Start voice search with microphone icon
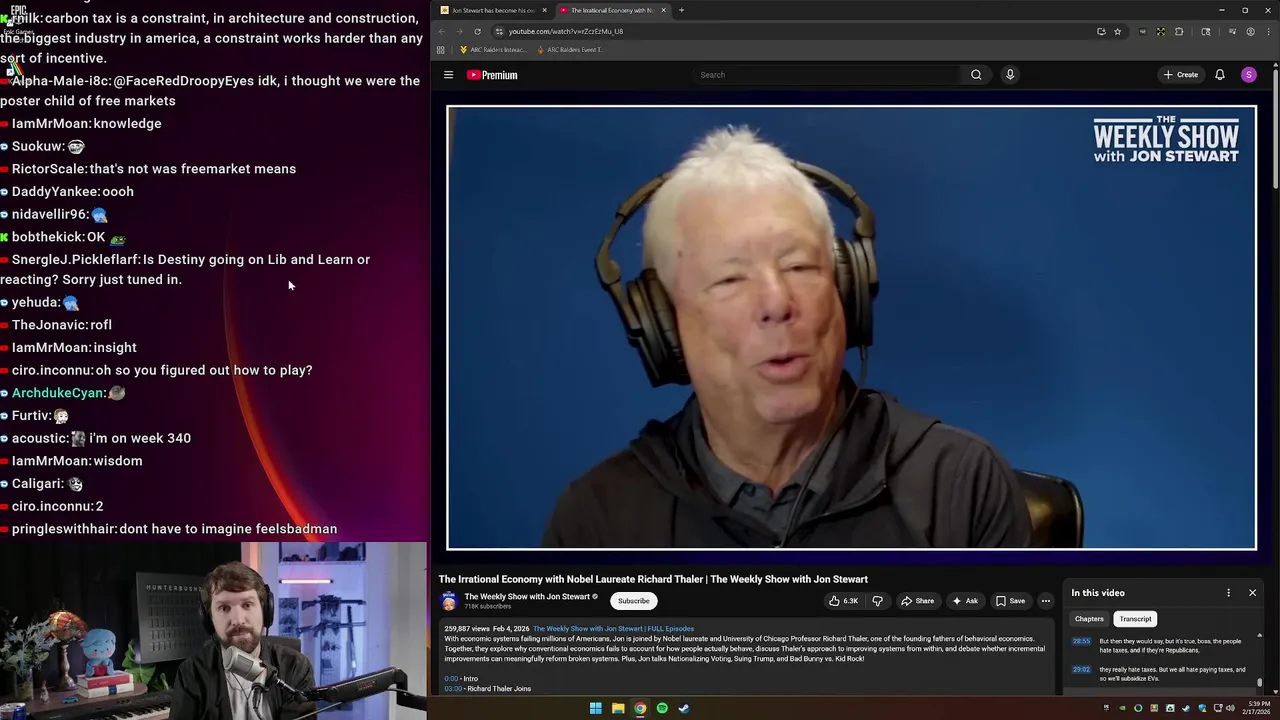The image size is (1280, 720). 1010,75
